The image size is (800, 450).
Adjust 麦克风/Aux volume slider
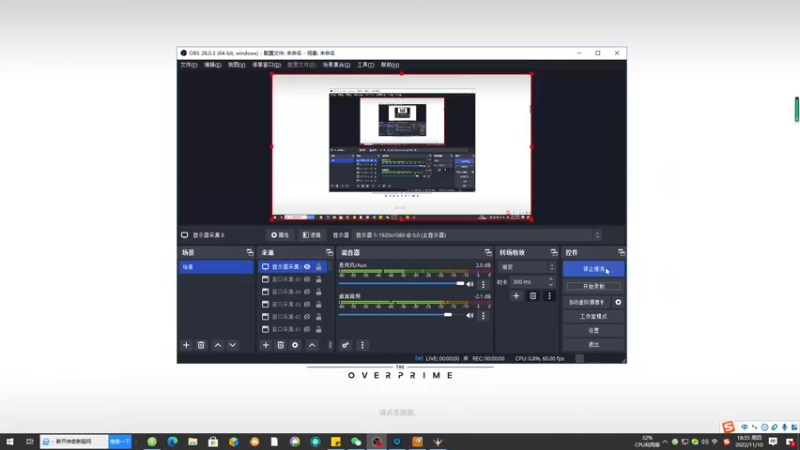pos(402,284)
